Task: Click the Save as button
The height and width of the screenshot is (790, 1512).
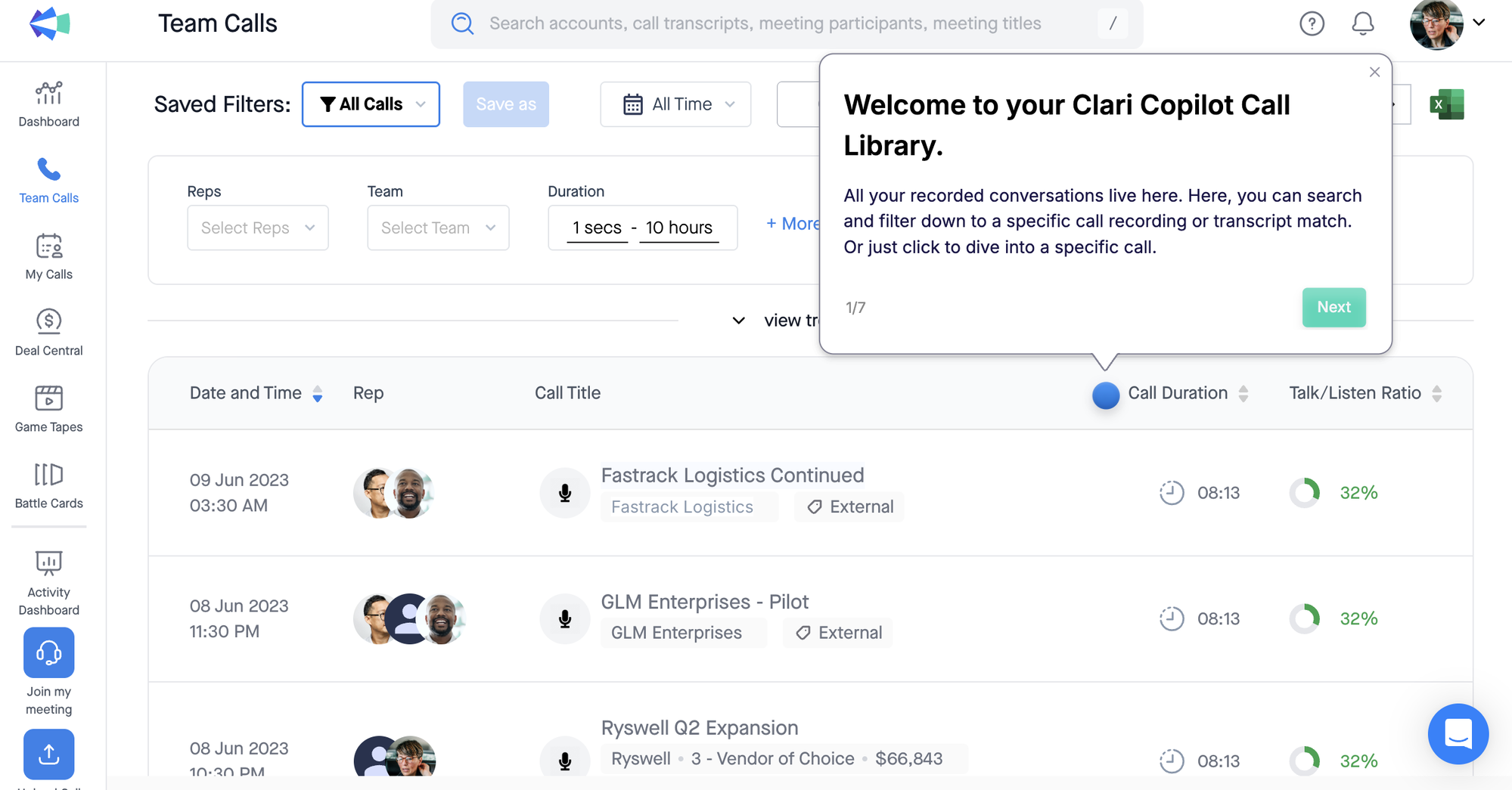Action: [x=506, y=104]
